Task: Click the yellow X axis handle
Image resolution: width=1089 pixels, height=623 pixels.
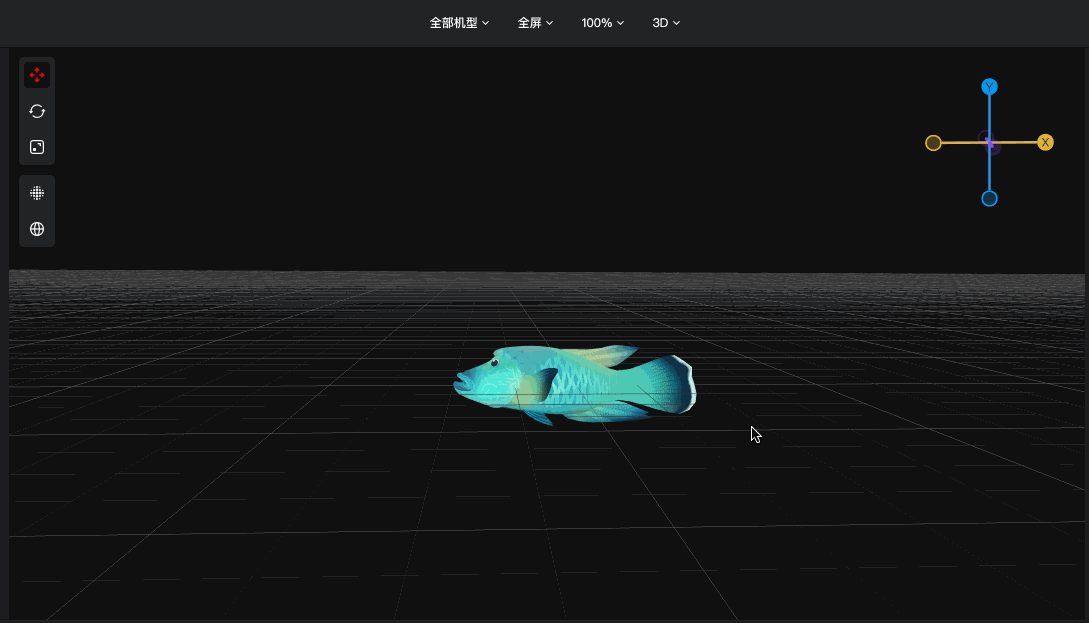Action: 1045,142
